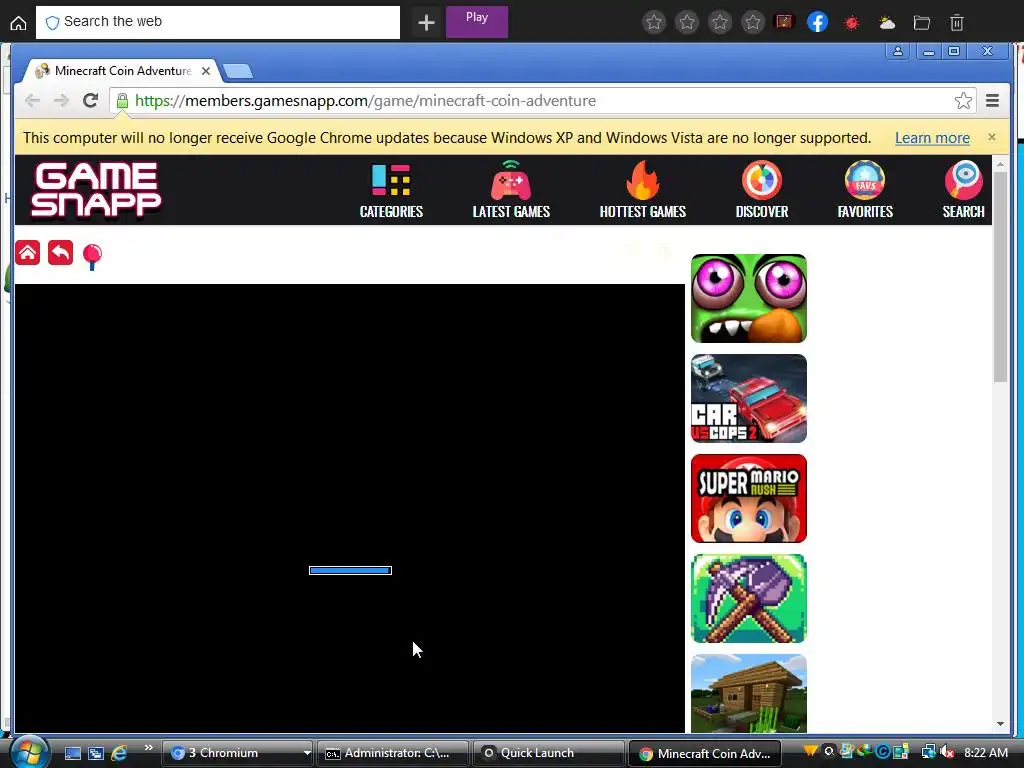Click the third empty star shortcut
Image resolution: width=1024 pixels, height=768 pixels.
point(720,23)
